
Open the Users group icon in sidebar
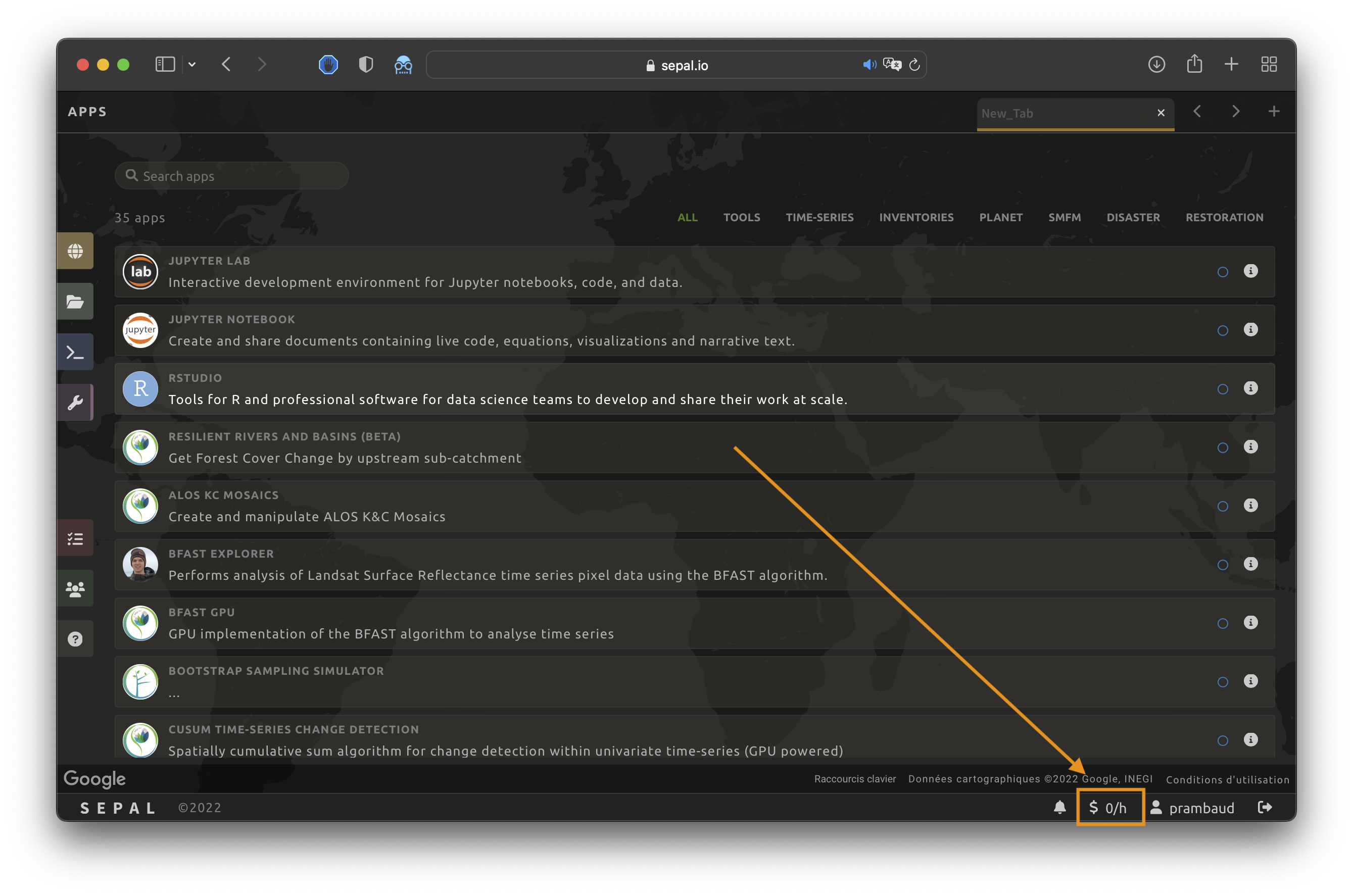[x=75, y=588]
